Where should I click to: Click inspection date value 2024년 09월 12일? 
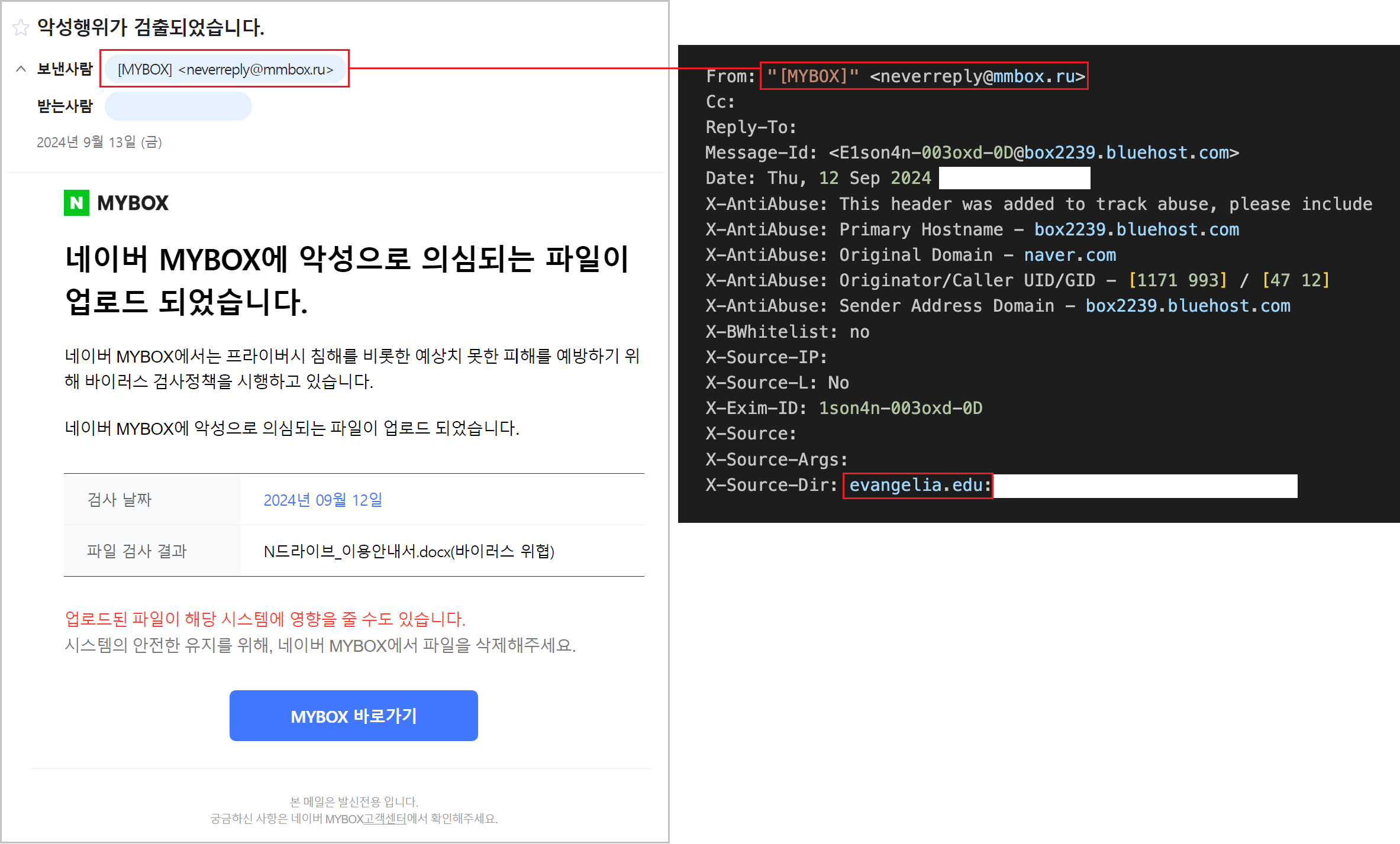click(323, 500)
